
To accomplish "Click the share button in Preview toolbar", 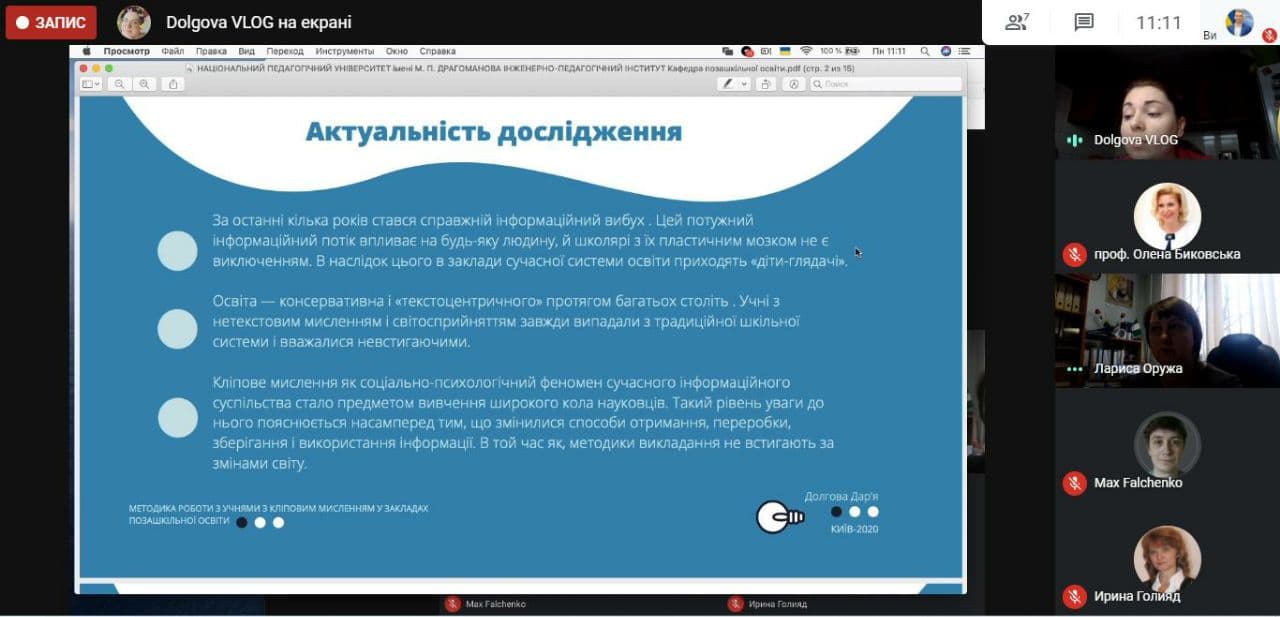I will click(173, 84).
